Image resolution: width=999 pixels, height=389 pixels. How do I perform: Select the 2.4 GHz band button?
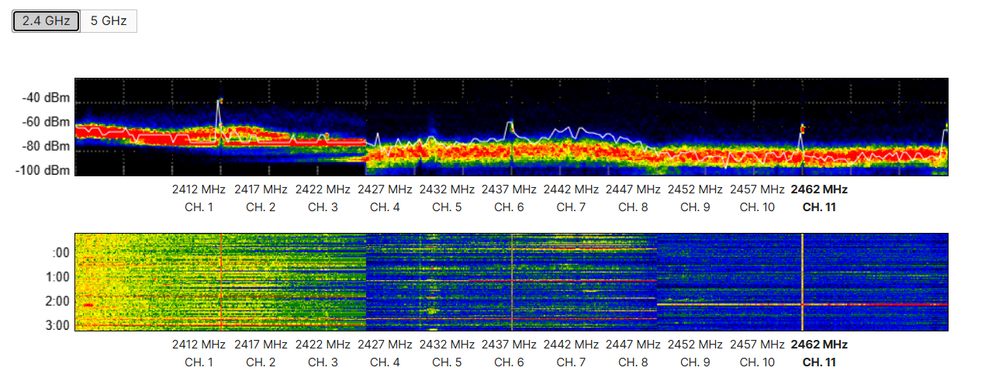[46, 21]
